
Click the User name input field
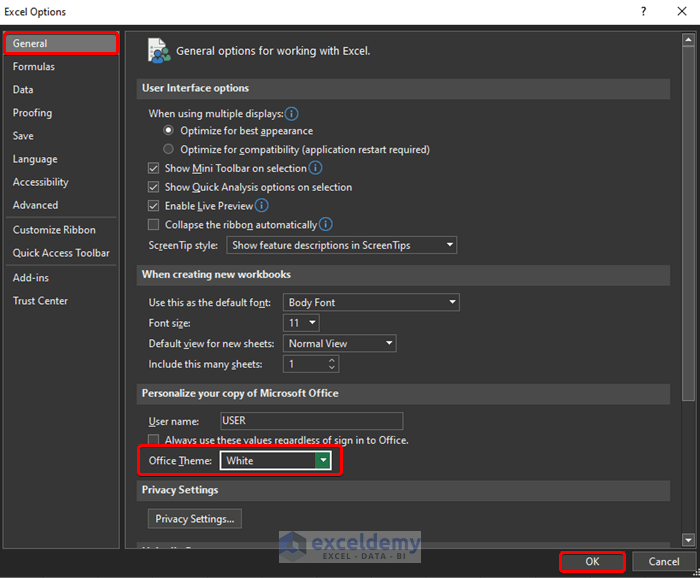[312, 421]
